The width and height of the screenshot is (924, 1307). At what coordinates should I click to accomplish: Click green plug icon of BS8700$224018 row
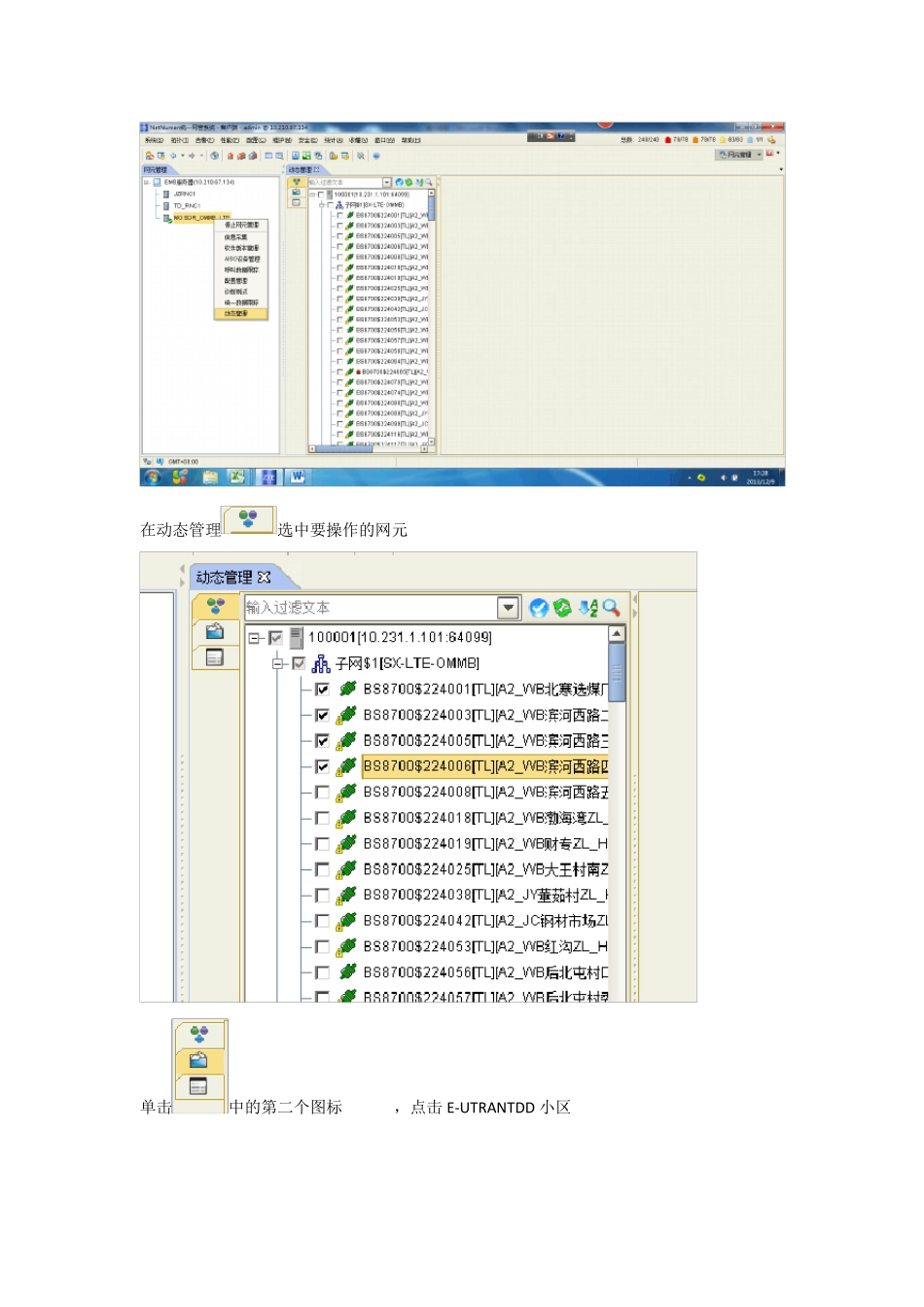(346, 818)
